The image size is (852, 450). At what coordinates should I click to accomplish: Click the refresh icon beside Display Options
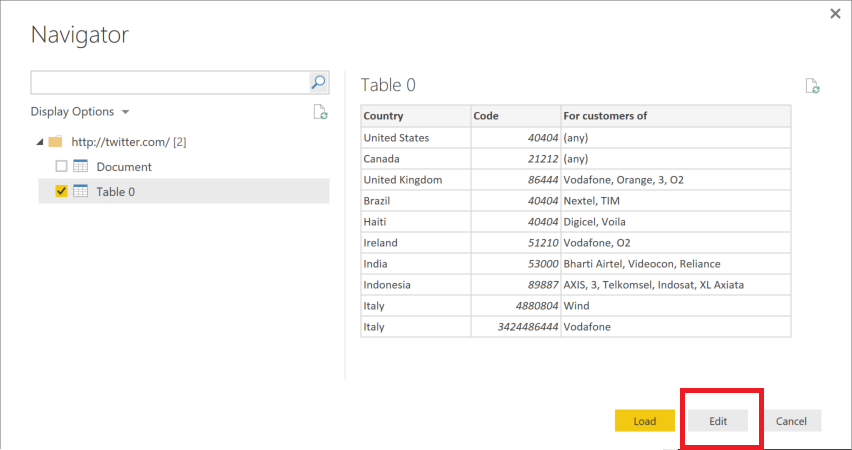(320, 112)
